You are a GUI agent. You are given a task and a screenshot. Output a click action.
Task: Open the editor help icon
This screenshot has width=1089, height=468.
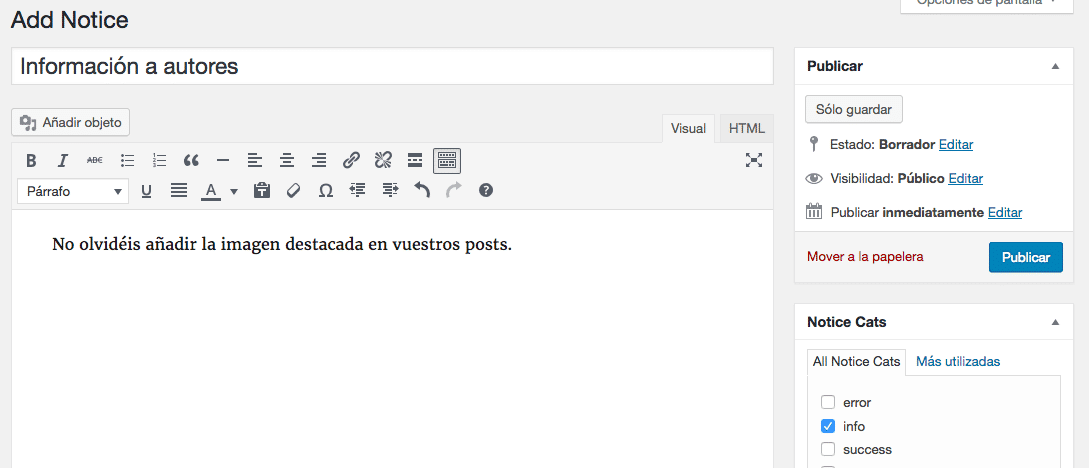click(x=486, y=190)
